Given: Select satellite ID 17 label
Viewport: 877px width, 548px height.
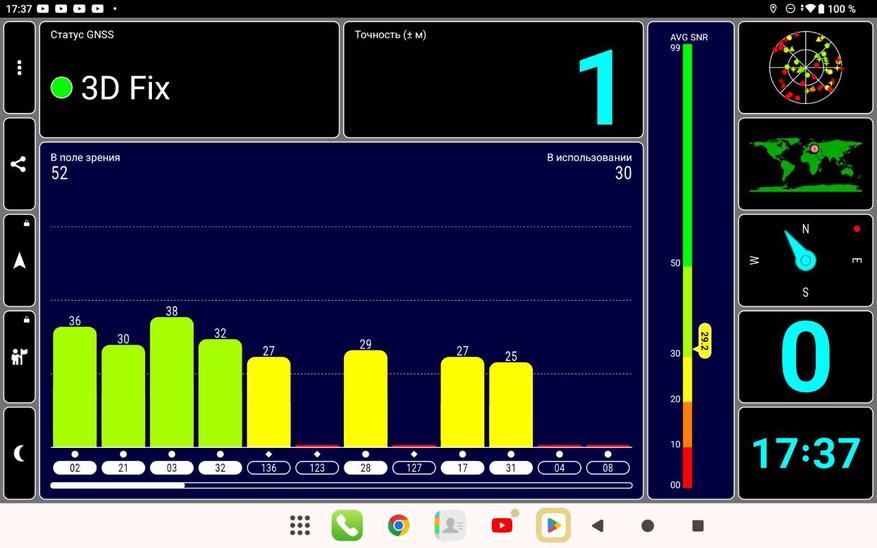Looking at the screenshot, I should 463,468.
